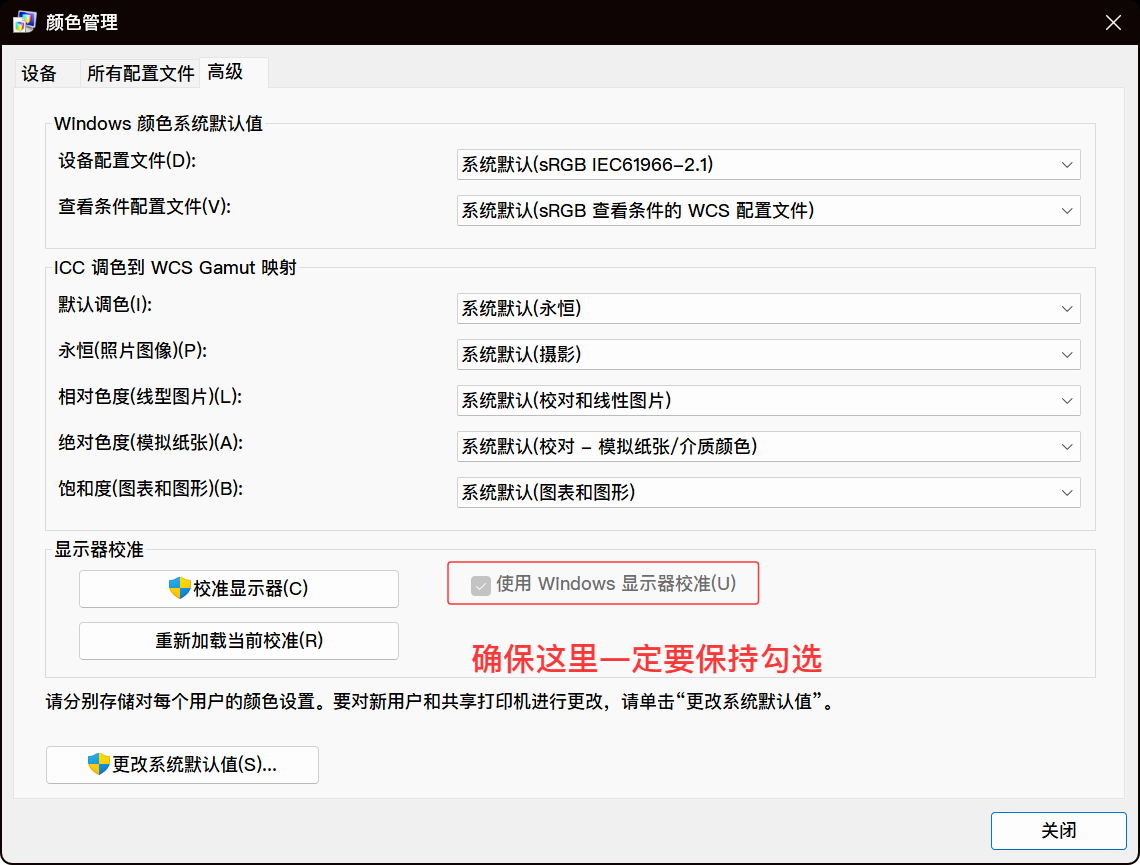The height and width of the screenshot is (865, 1140).
Task: Open the 设备配置文件 dropdown
Action: [768, 165]
